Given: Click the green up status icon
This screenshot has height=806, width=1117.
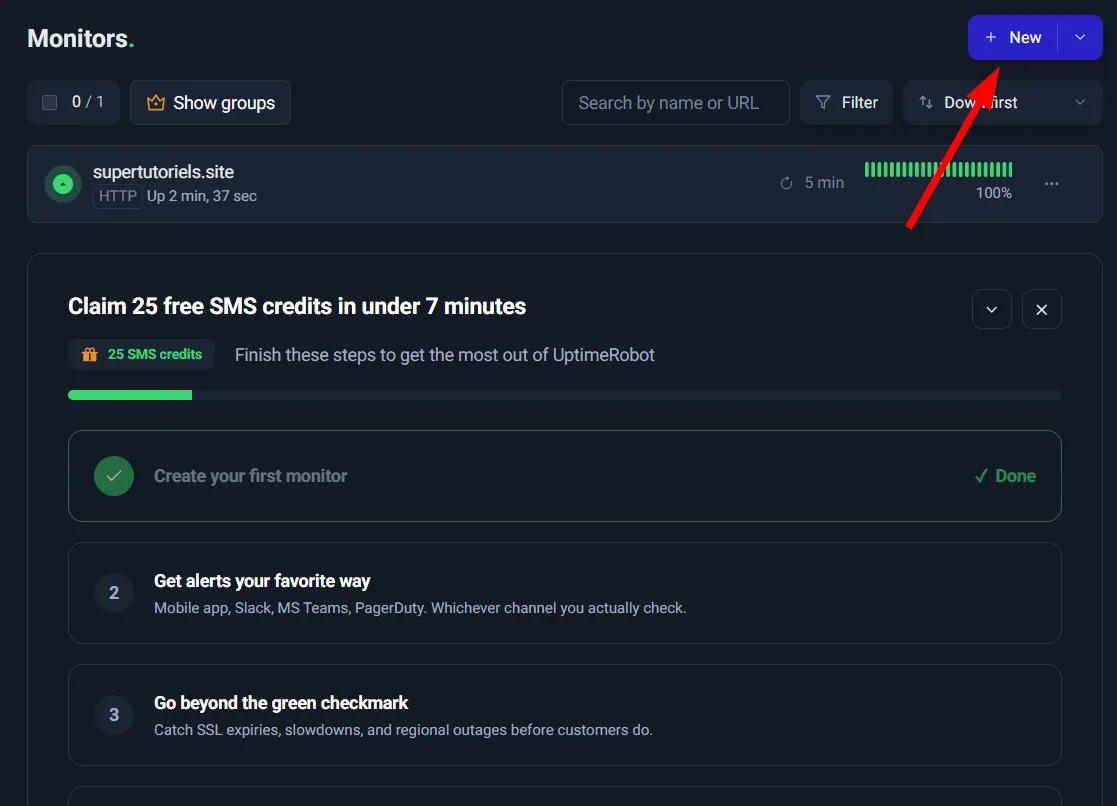Looking at the screenshot, I should pyautogui.click(x=63, y=184).
